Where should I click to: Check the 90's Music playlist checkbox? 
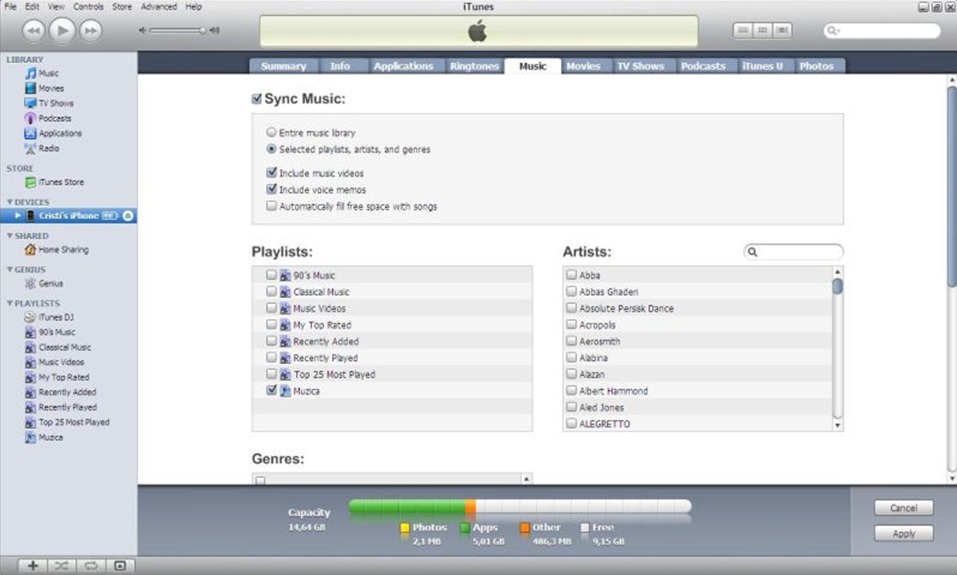pos(271,275)
